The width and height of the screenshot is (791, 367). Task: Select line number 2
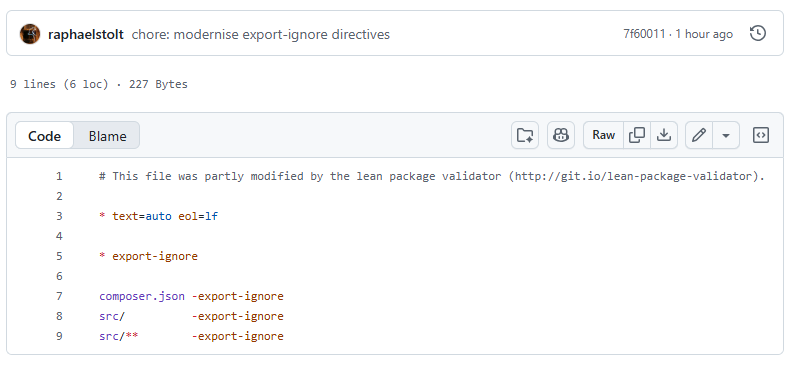(60, 196)
